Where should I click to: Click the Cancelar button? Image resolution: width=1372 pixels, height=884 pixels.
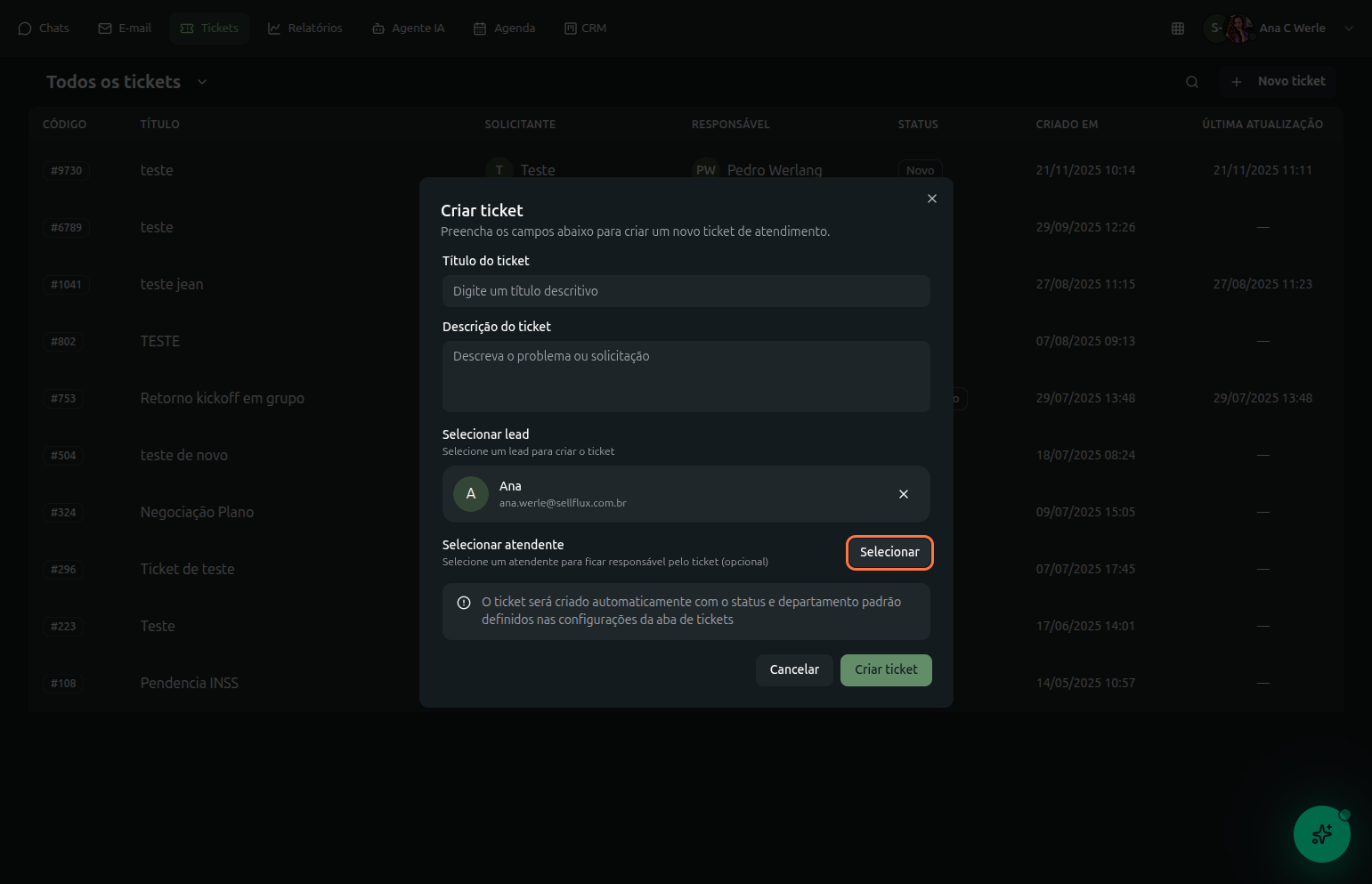pos(793,669)
